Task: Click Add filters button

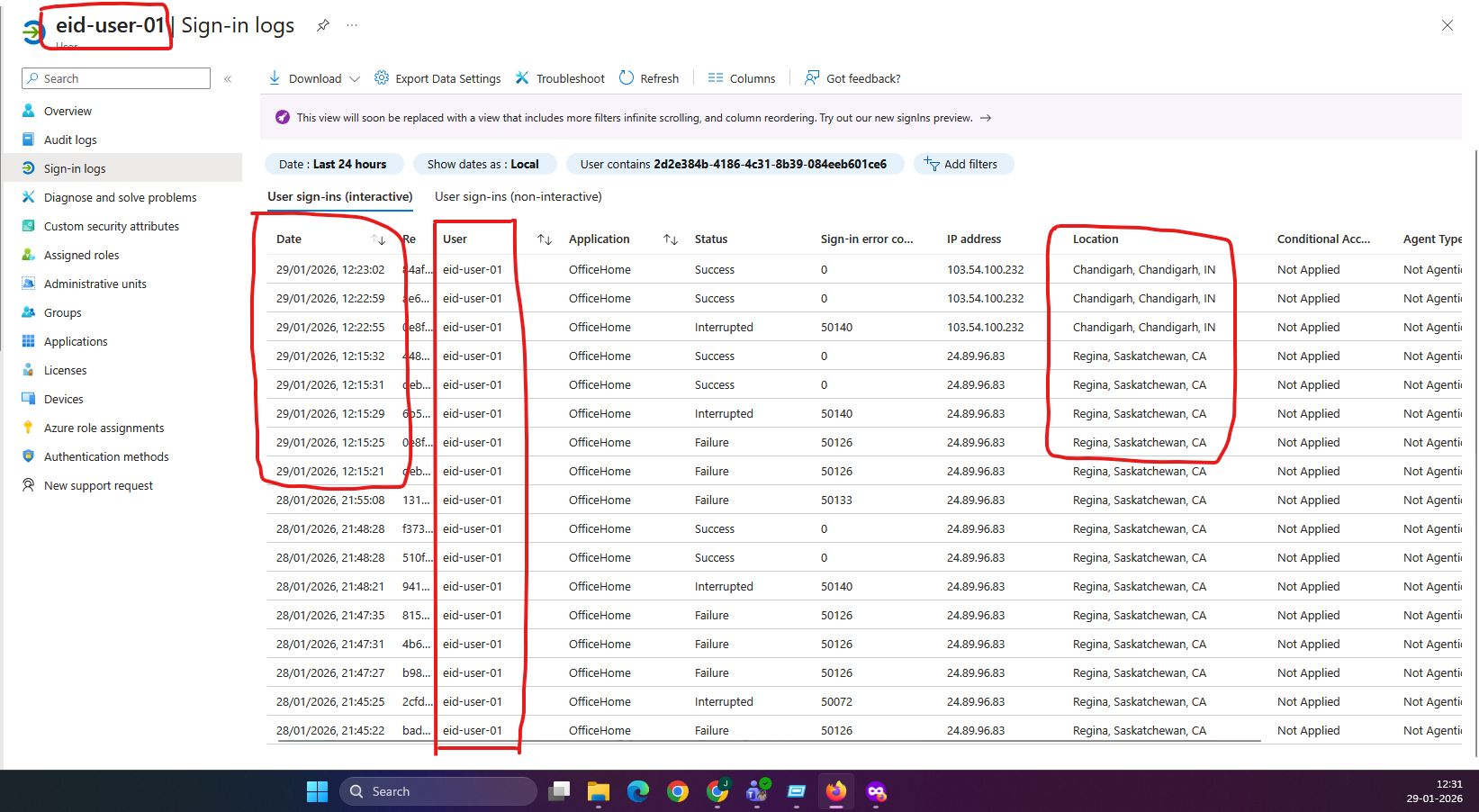Action: (962, 164)
